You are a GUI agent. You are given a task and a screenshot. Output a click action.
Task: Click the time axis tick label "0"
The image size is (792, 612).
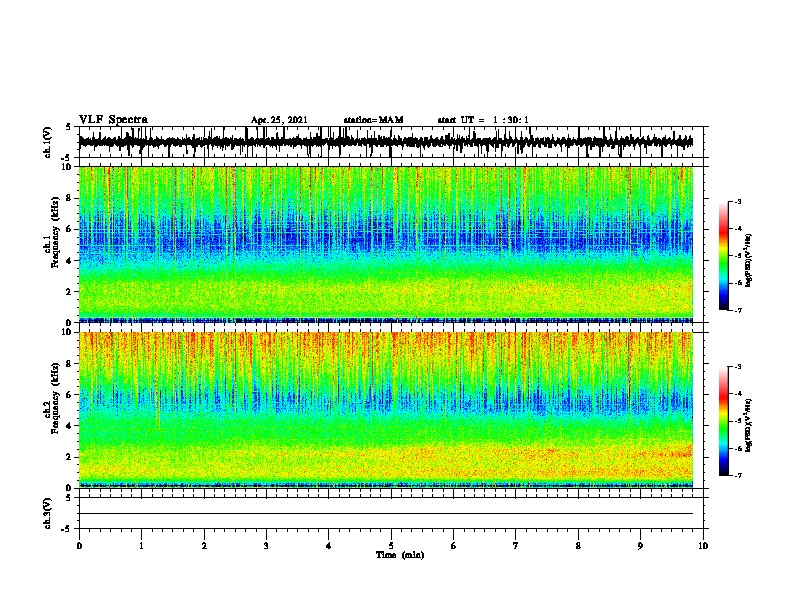point(79,546)
